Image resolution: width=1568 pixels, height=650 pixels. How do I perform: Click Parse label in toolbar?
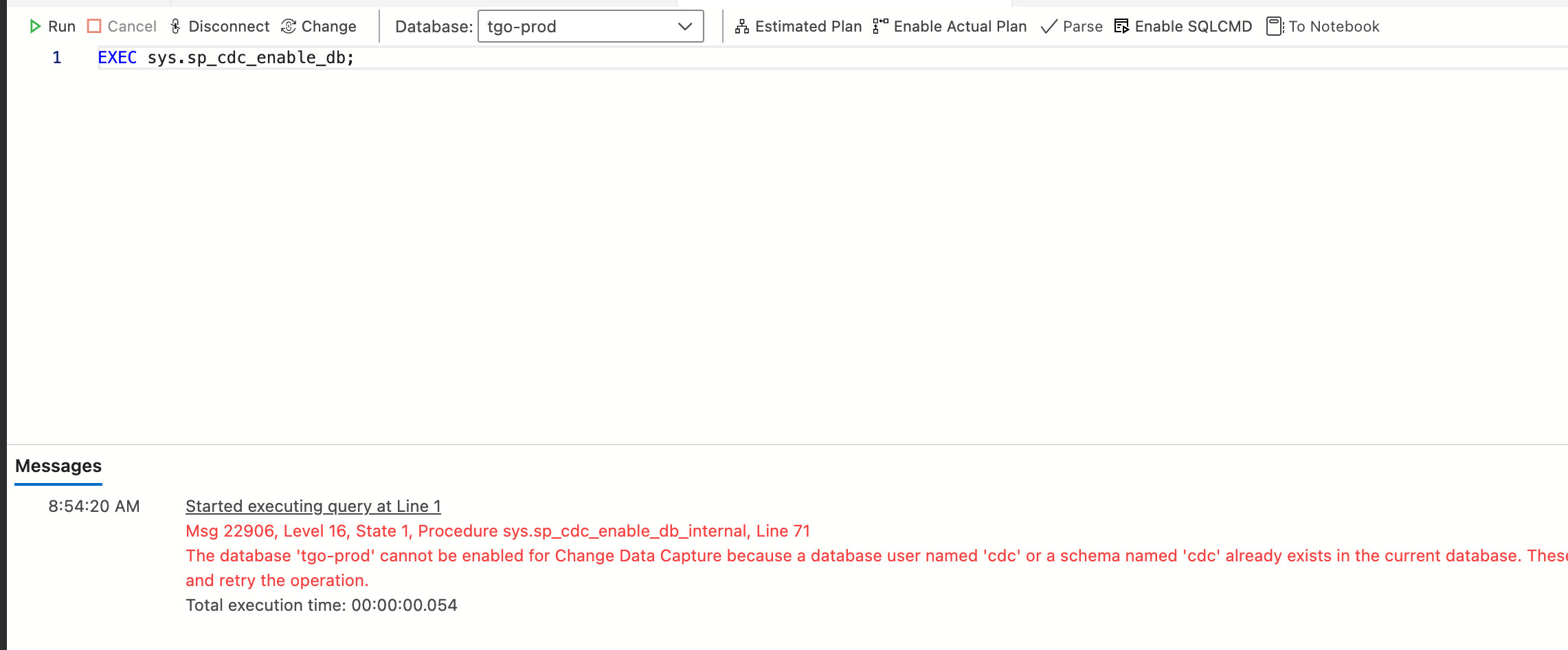(1082, 26)
